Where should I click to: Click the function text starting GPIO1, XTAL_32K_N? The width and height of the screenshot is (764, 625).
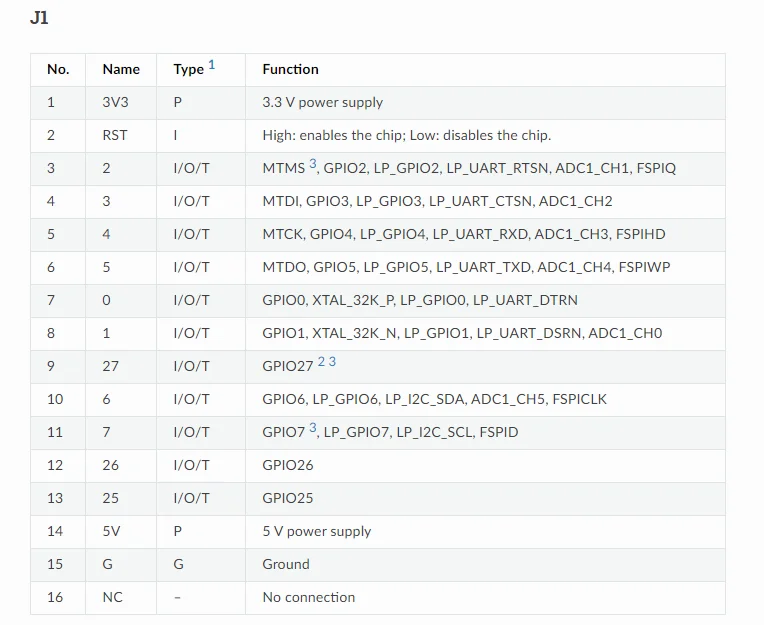(462, 333)
